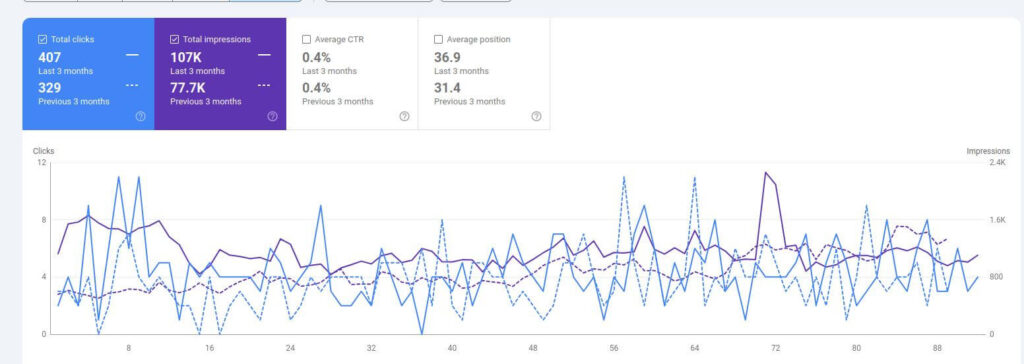Uncheck the Total clicks checkbox
This screenshot has width=1024, height=364.
(42, 39)
